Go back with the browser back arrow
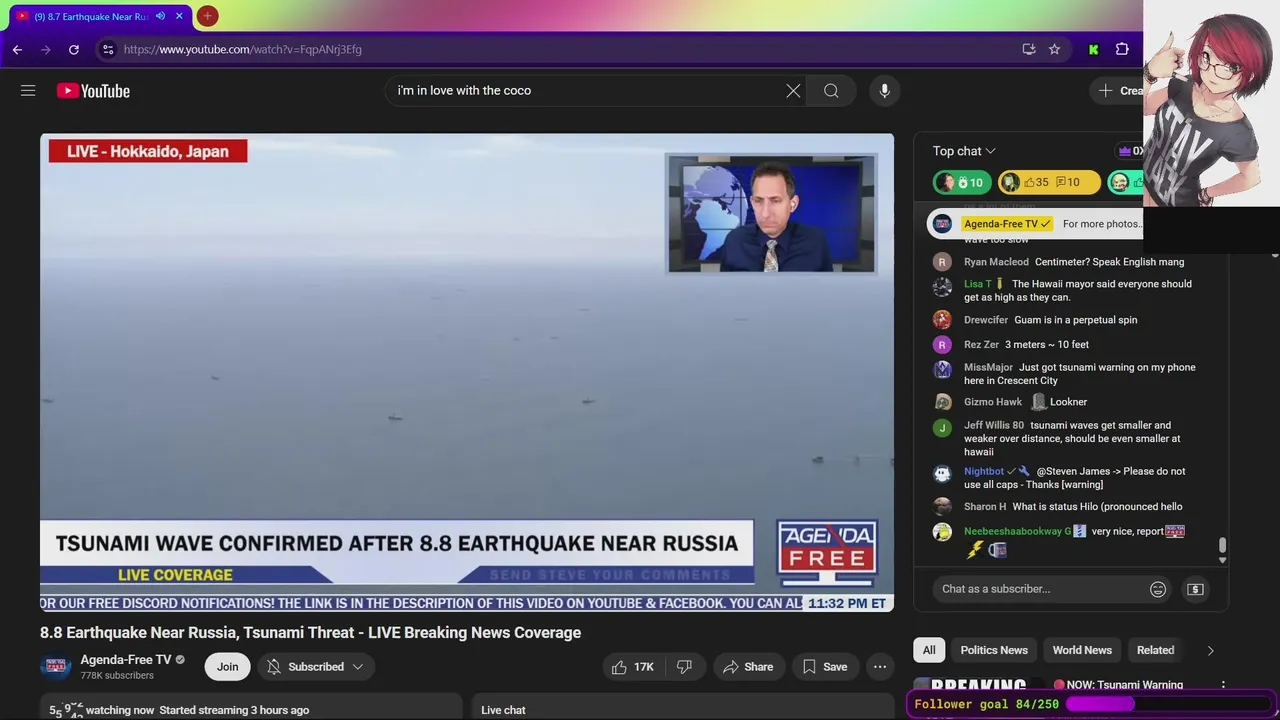Image resolution: width=1280 pixels, height=720 pixels. pyautogui.click(x=17, y=49)
